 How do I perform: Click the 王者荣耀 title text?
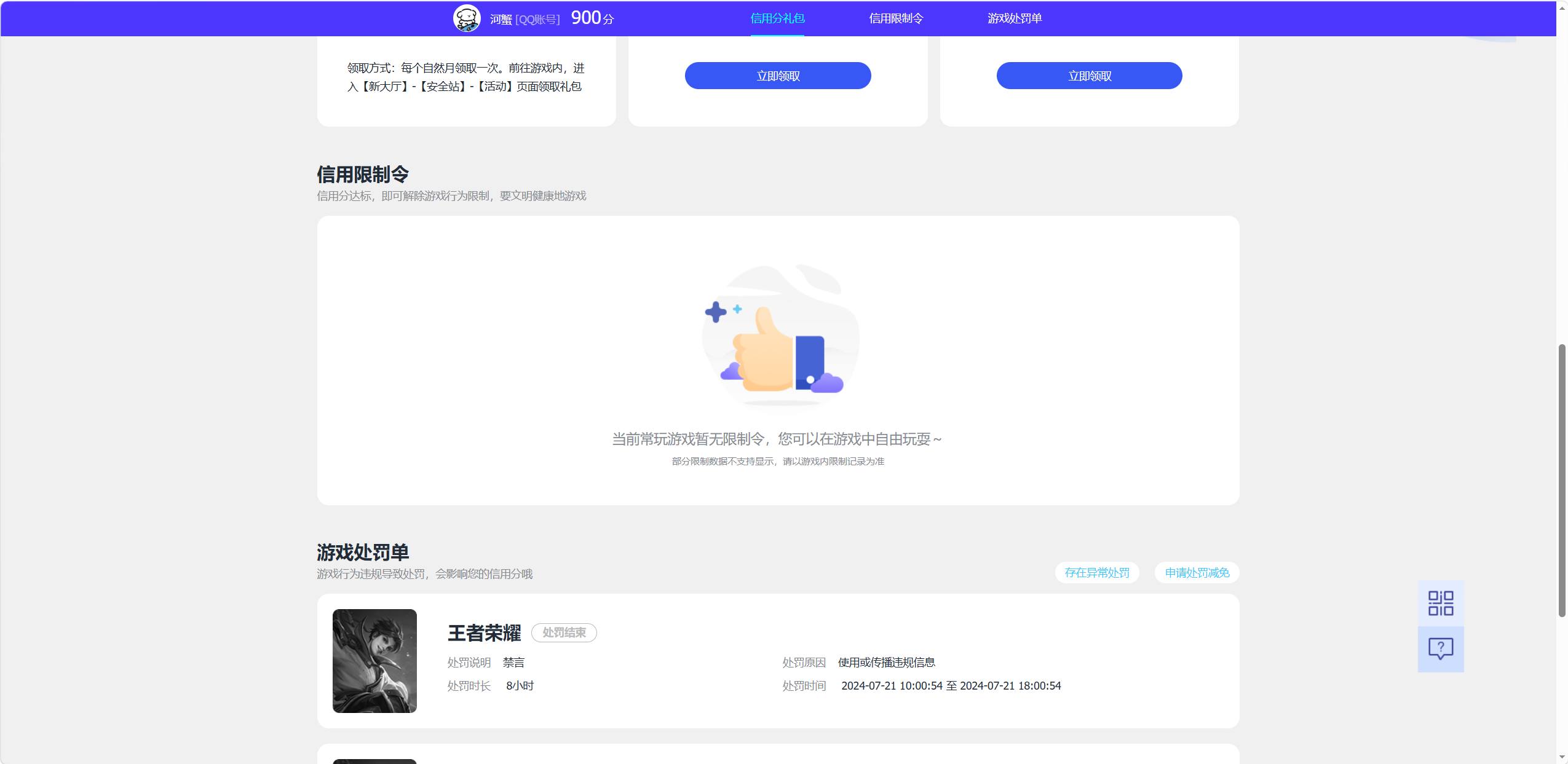(x=484, y=633)
